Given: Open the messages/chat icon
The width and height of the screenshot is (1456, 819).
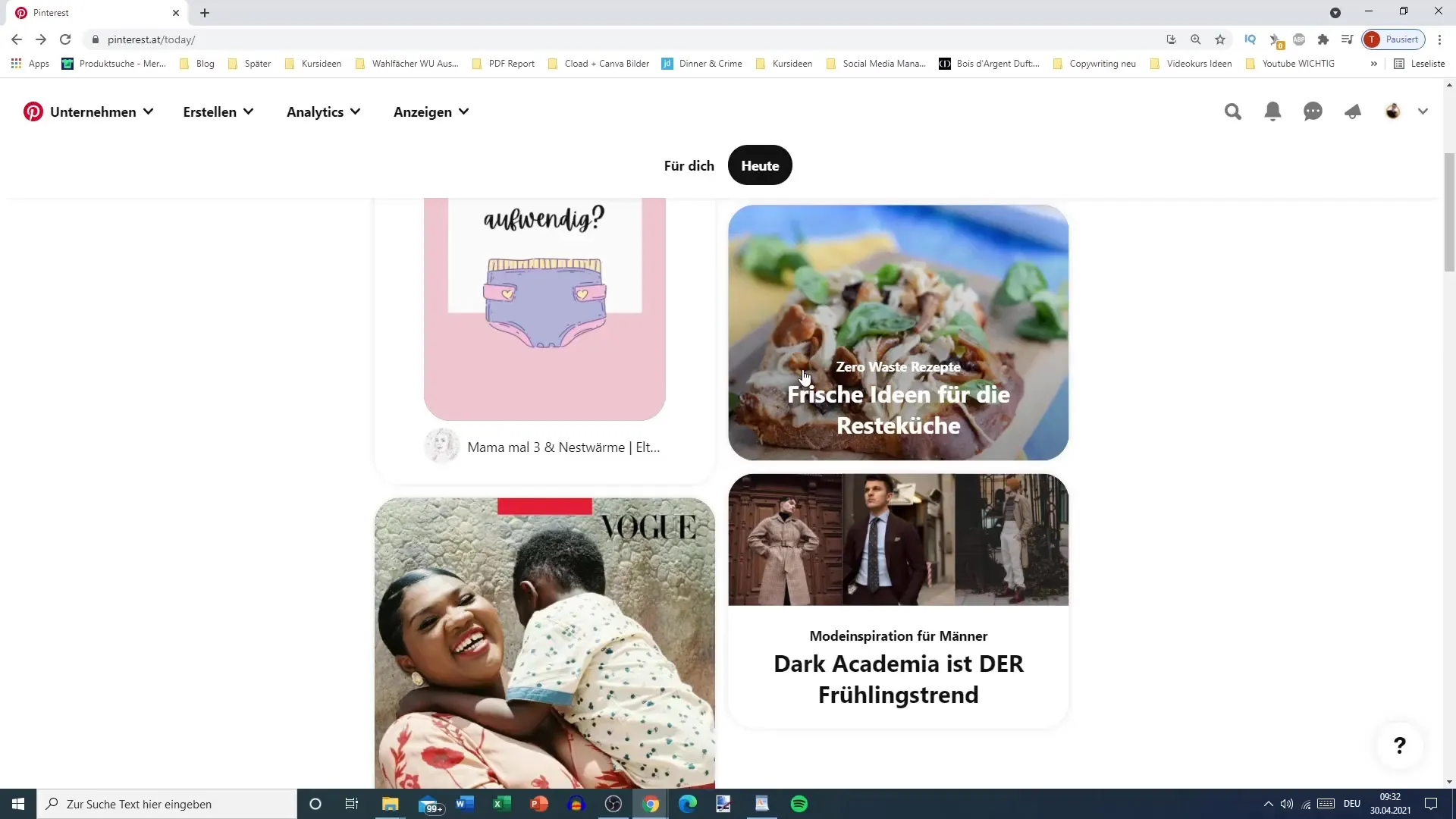Looking at the screenshot, I should [x=1313, y=111].
